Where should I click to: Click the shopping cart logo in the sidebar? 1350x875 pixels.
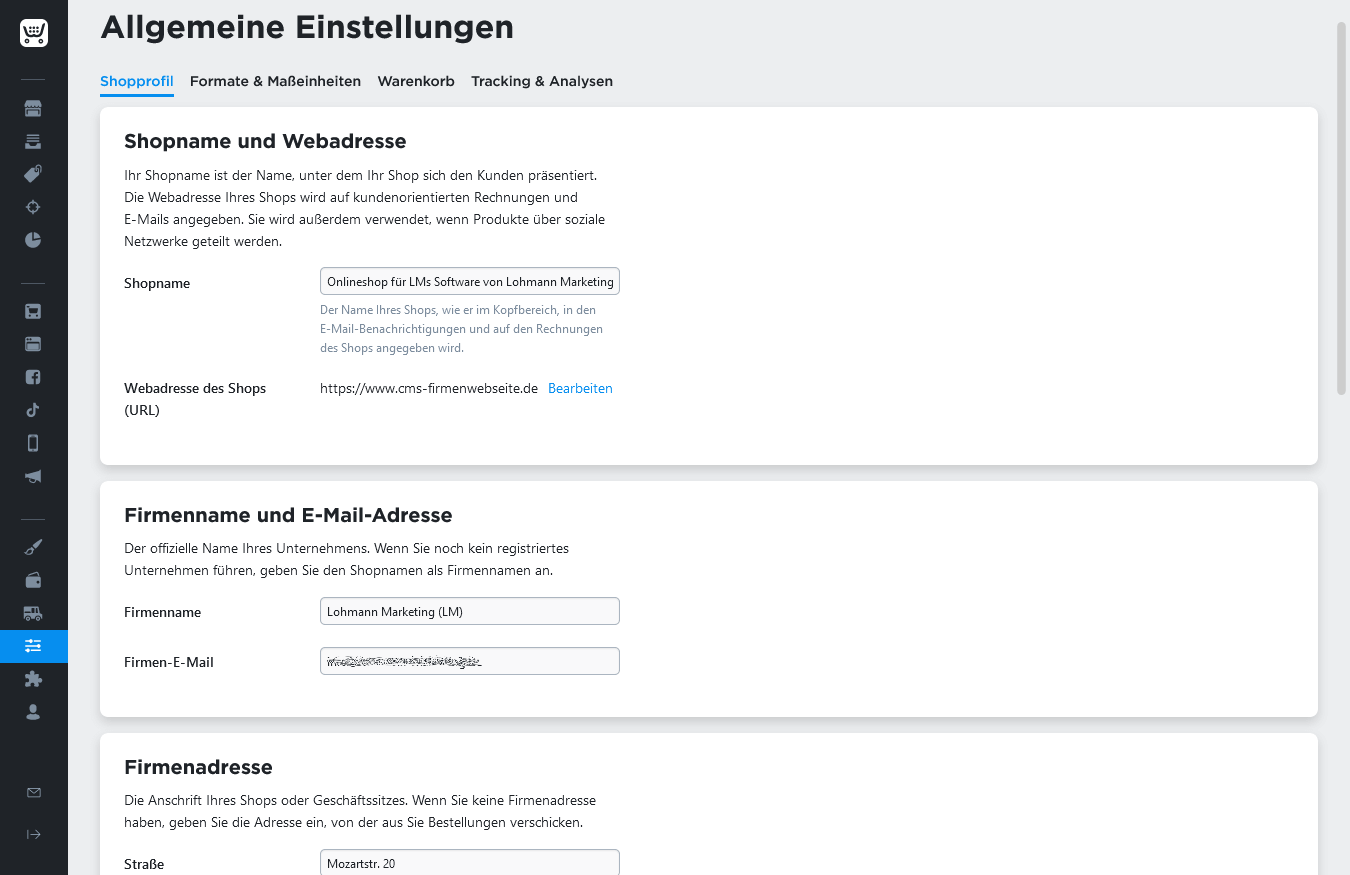pos(33,33)
